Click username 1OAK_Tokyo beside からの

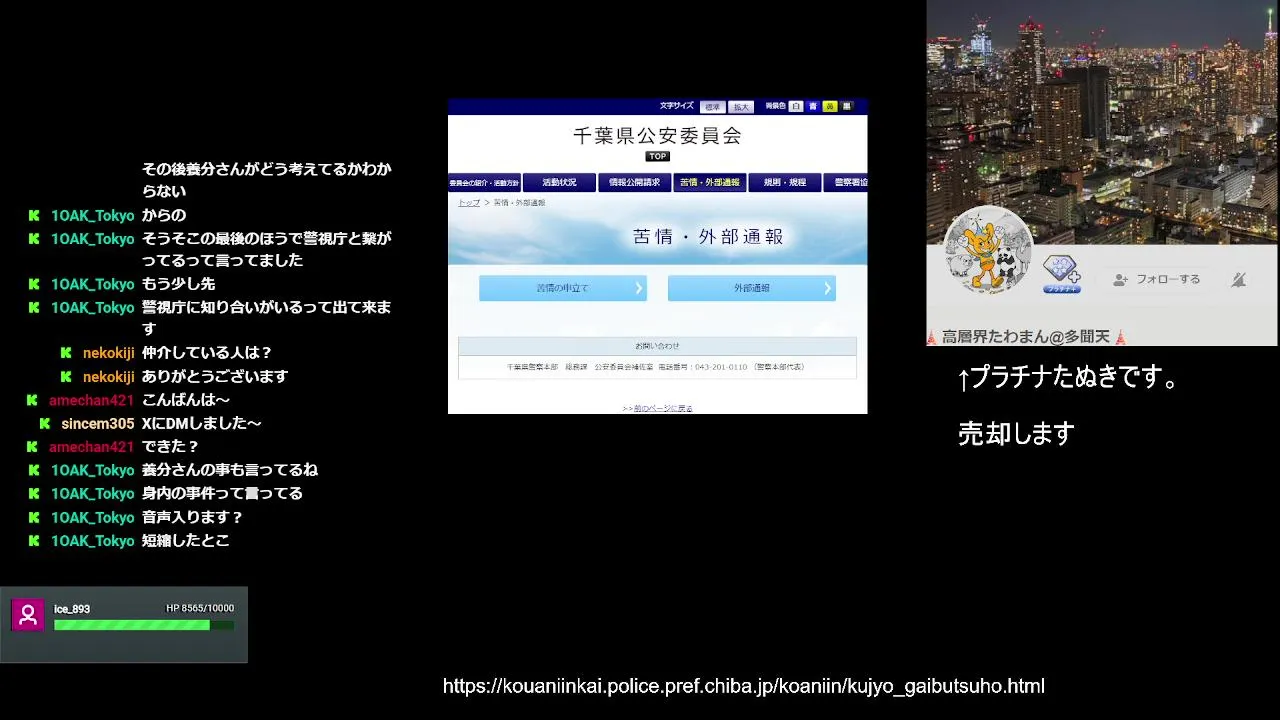93,215
